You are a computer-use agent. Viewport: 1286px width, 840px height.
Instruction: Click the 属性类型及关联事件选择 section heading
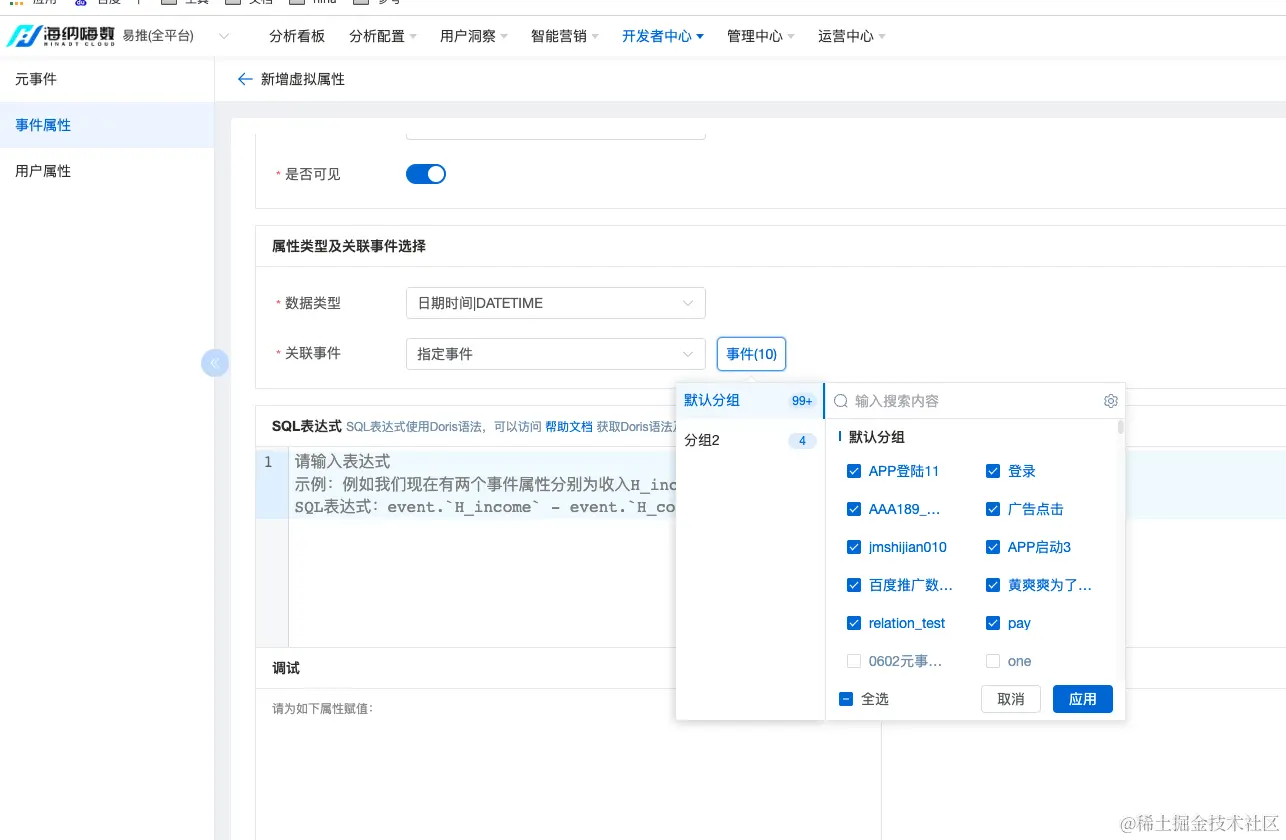[349, 246]
